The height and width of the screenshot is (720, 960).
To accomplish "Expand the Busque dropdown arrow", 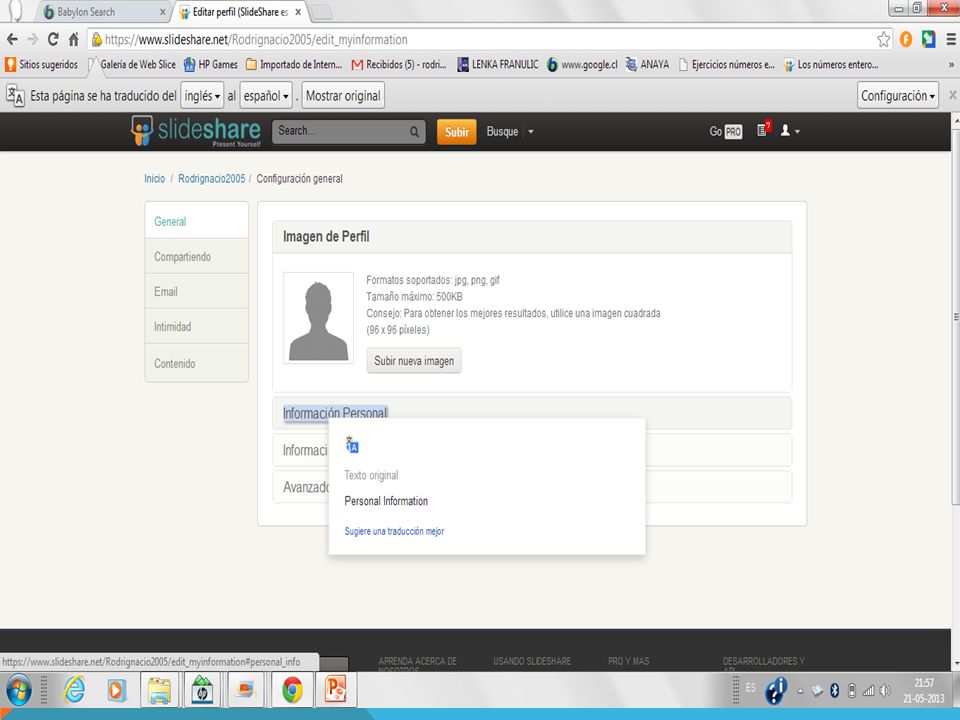I will (531, 132).
